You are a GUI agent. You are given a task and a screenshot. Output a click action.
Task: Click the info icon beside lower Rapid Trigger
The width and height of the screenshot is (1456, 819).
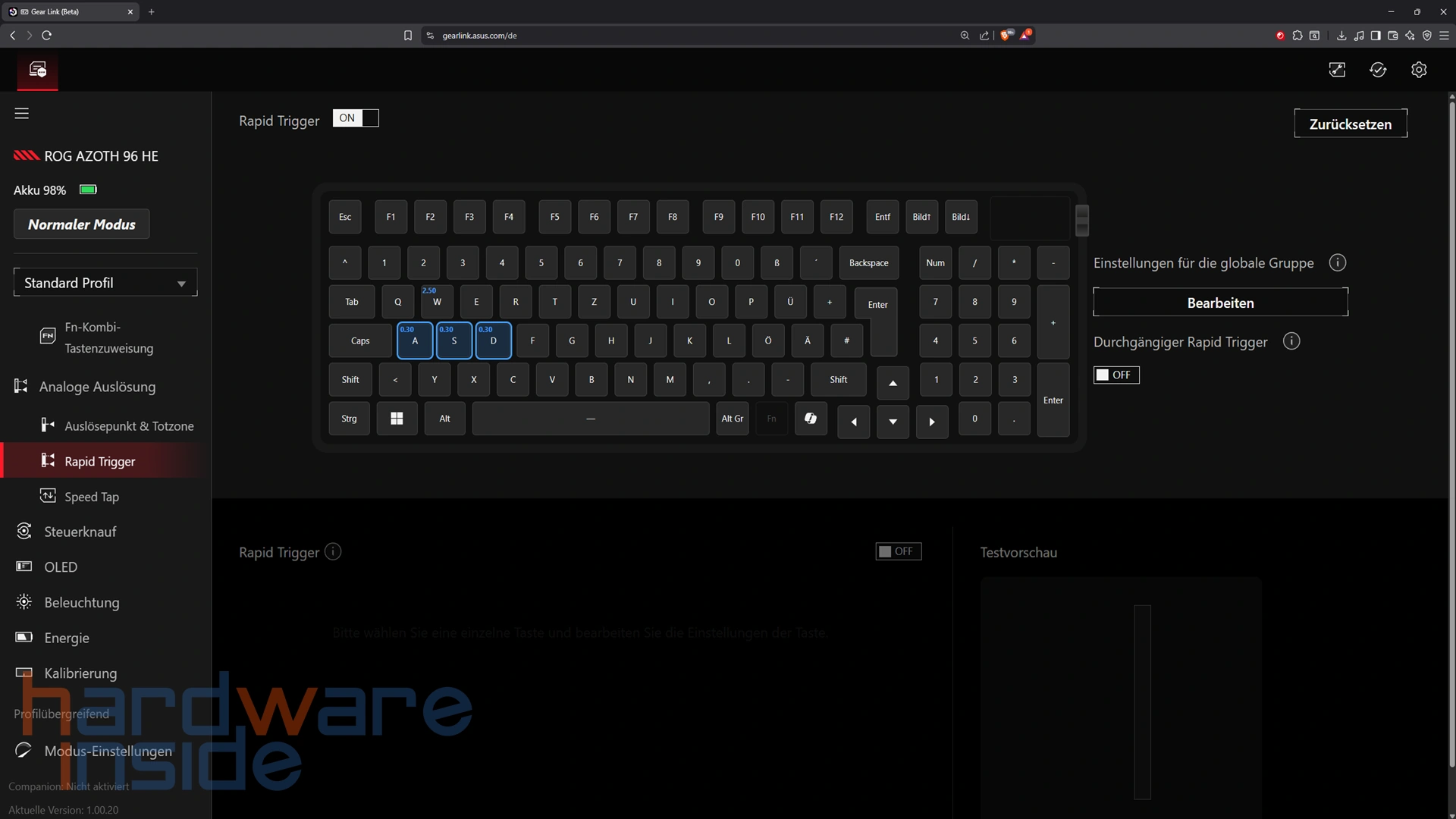tap(333, 551)
